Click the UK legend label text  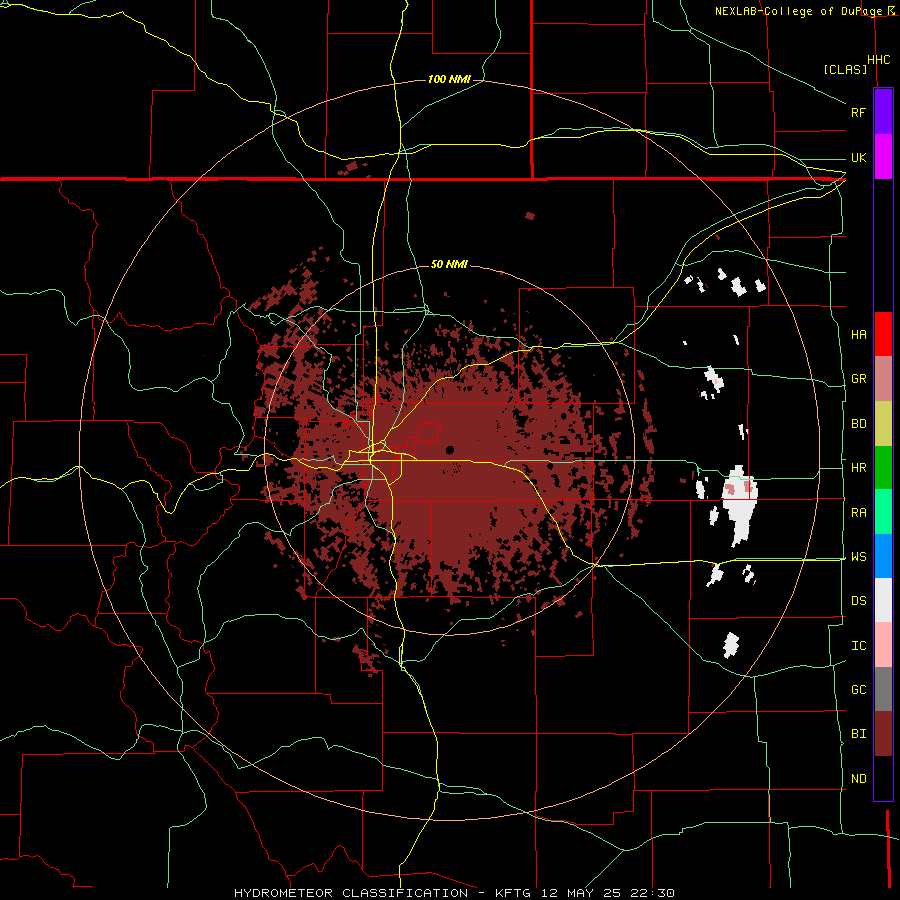point(858,157)
